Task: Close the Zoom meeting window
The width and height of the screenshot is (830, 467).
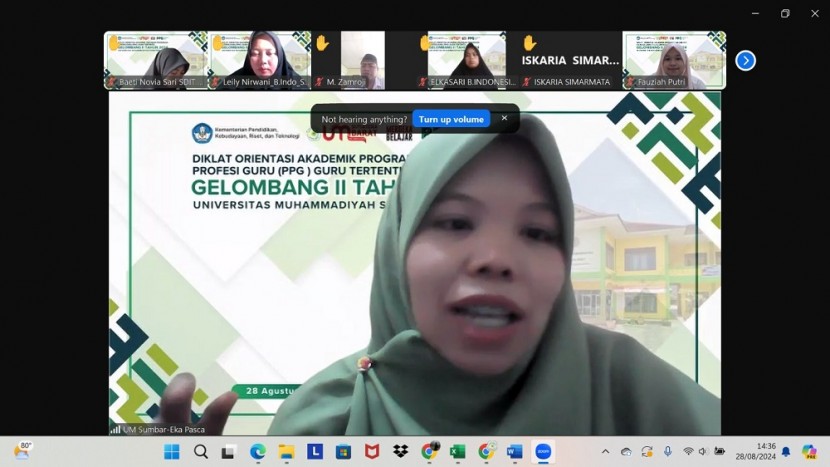Action: click(x=815, y=13)
